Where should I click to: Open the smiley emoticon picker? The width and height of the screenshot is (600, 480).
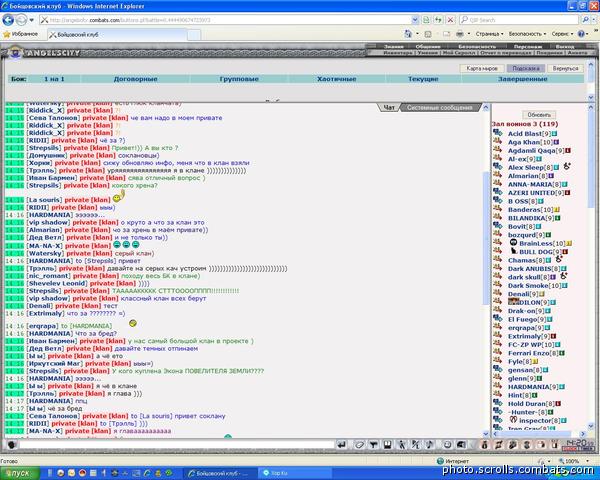point(447,445)
